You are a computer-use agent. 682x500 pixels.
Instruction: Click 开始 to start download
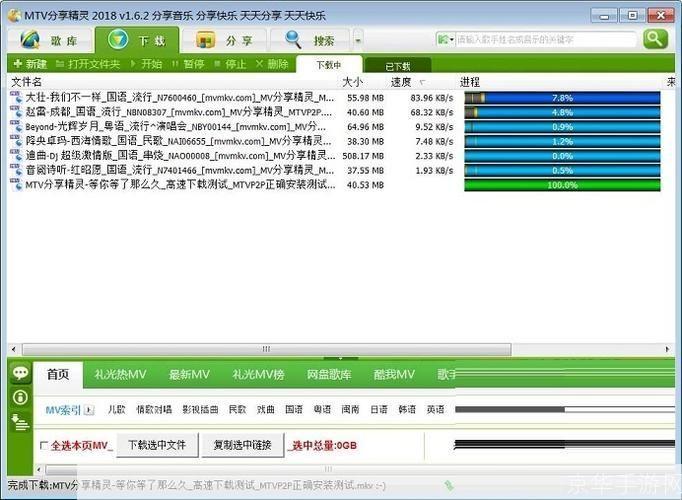[146, 64]
